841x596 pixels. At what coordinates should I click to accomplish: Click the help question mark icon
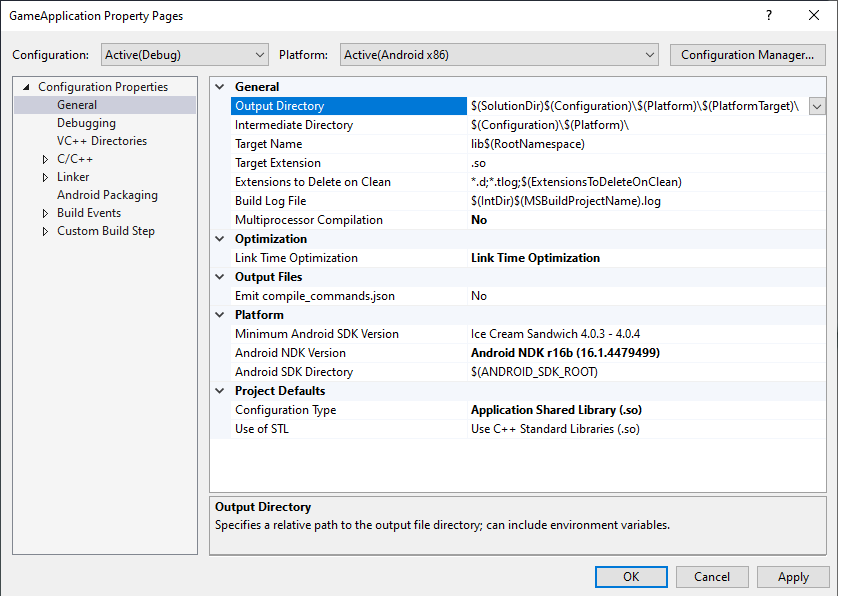point(768,16)
